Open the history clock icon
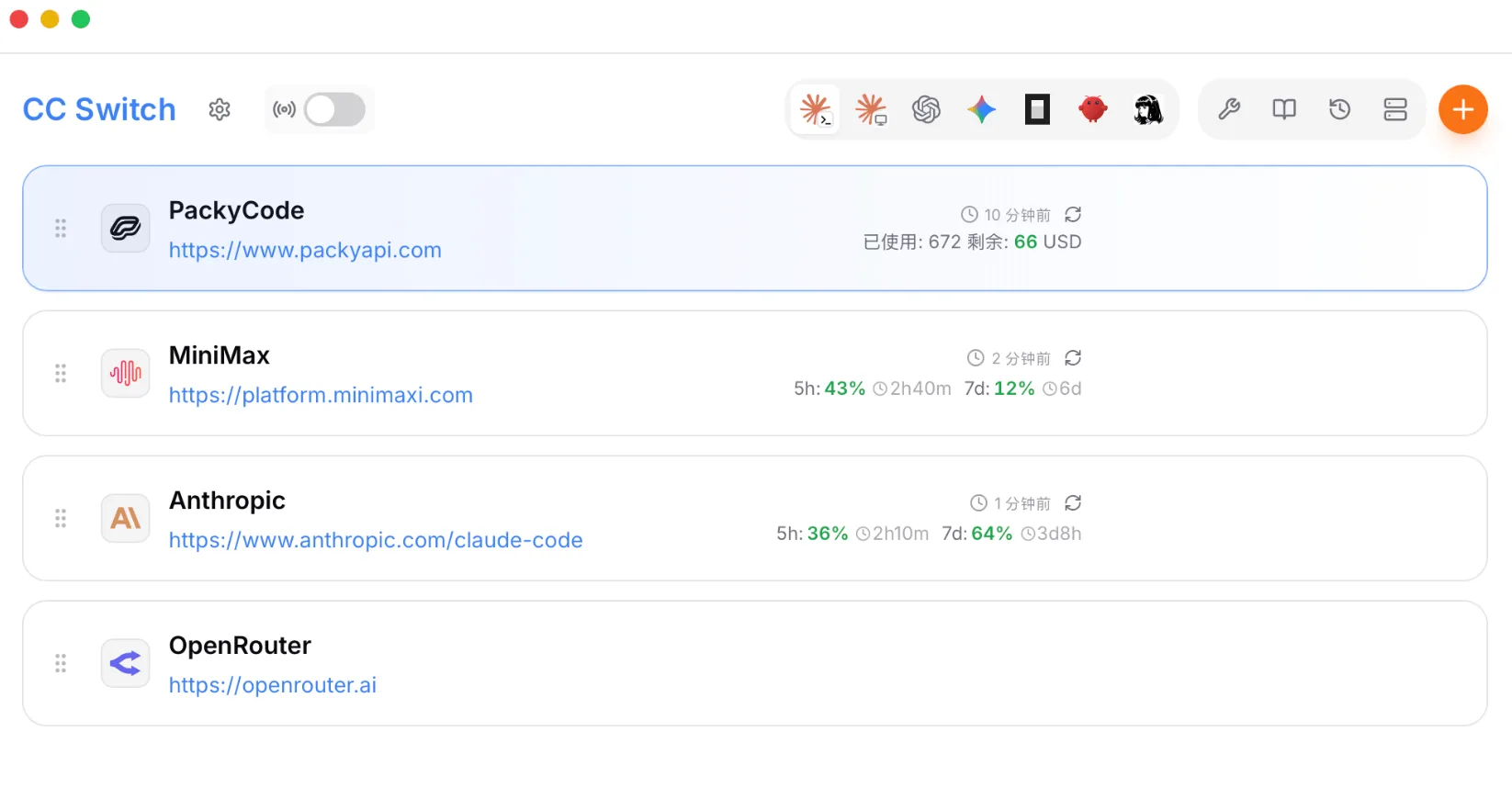The width and height of the screenshot is (1512, 799). (1340, 109)
